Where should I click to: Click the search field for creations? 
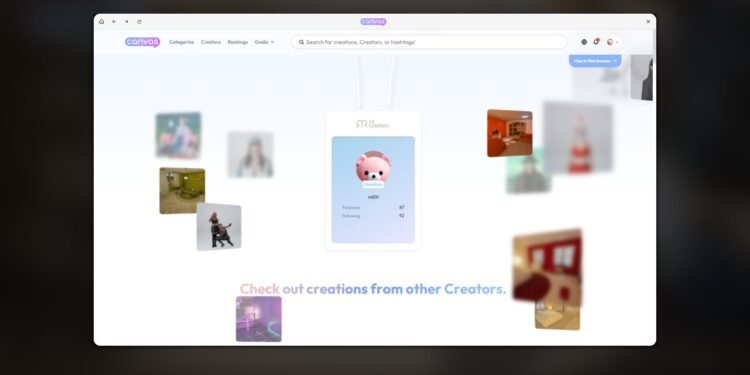click(x=429, y=42)
